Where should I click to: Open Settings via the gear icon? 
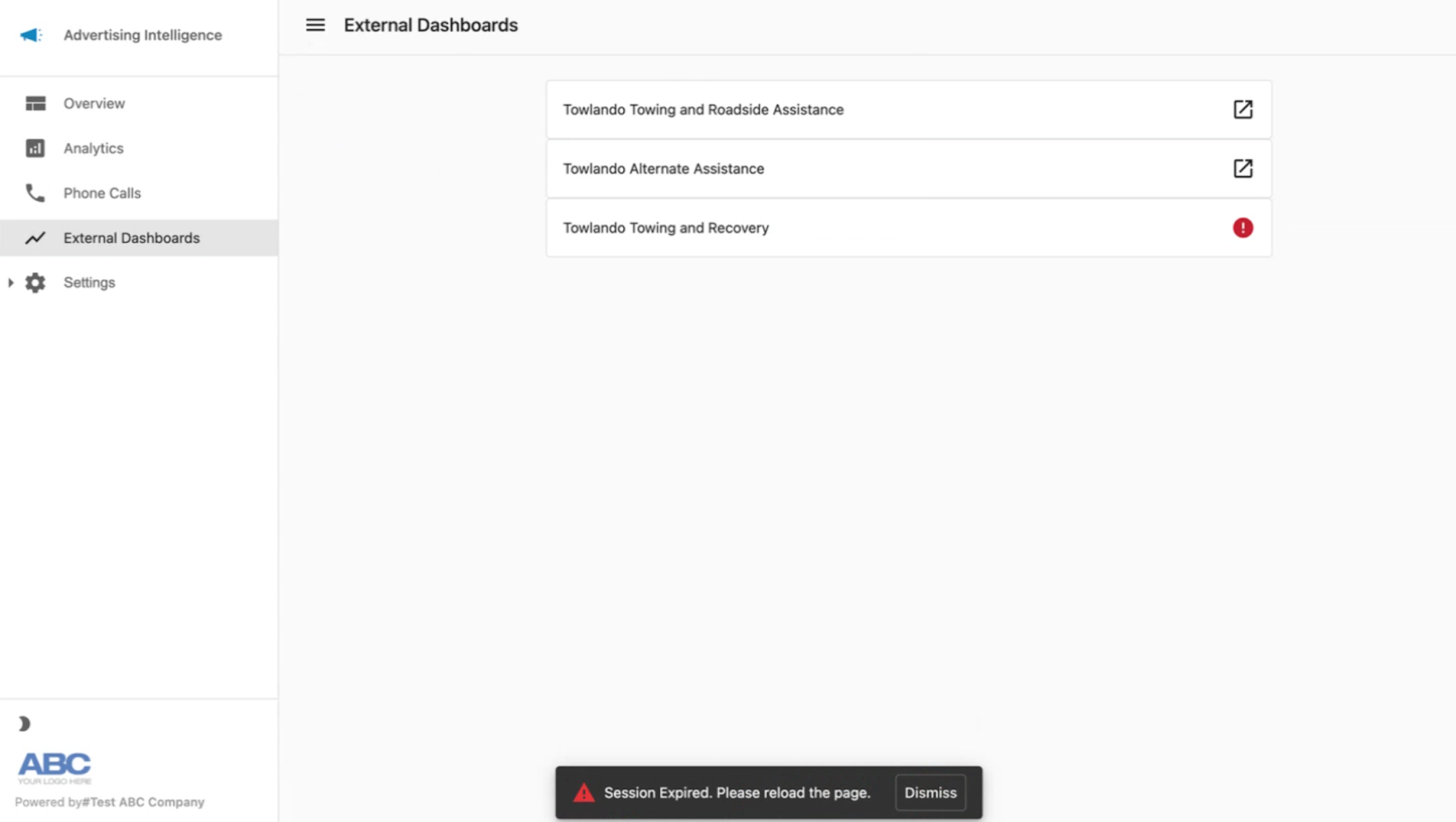click(x=35, y=282)
